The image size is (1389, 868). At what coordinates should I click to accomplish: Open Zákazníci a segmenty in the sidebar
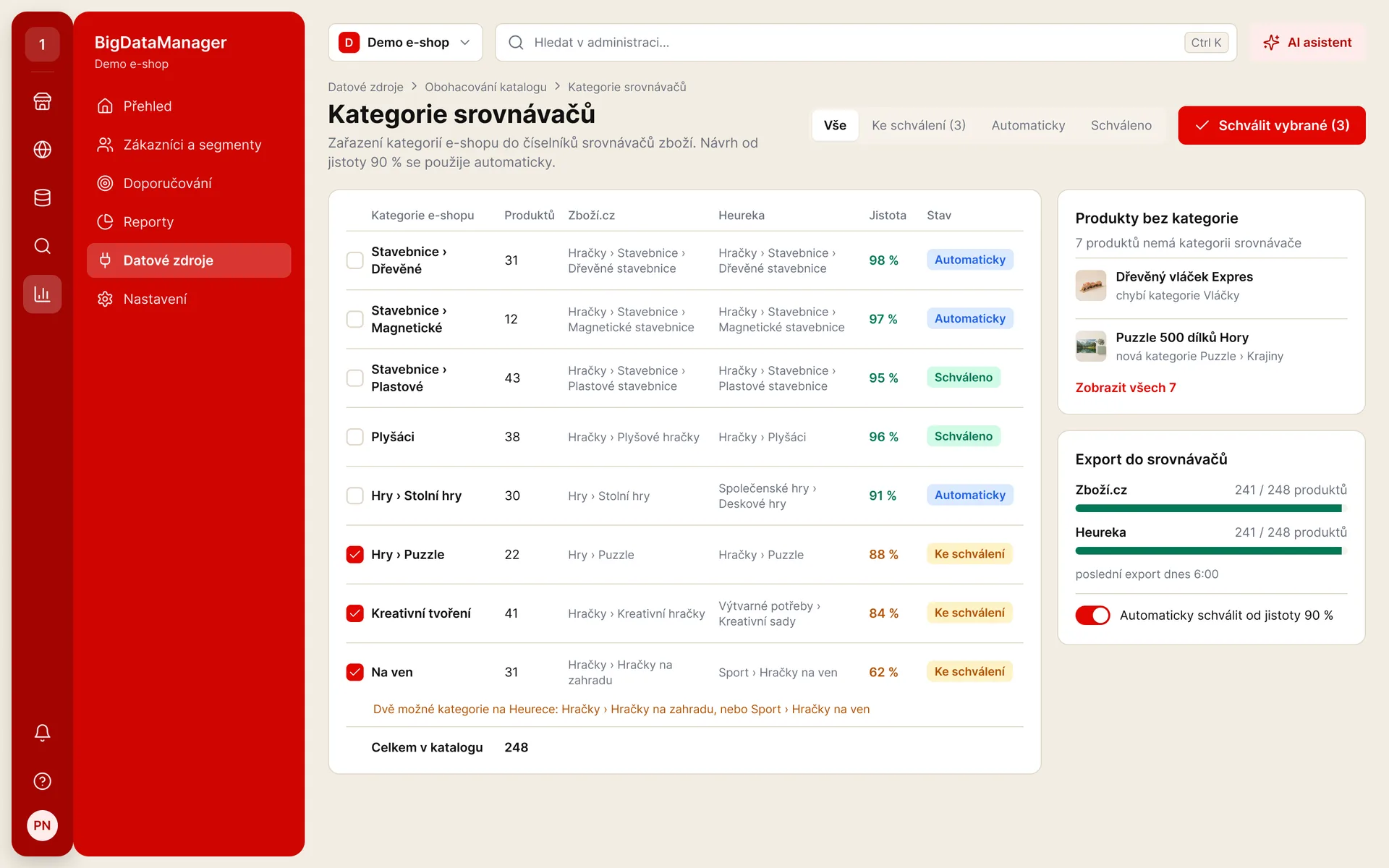188,145
